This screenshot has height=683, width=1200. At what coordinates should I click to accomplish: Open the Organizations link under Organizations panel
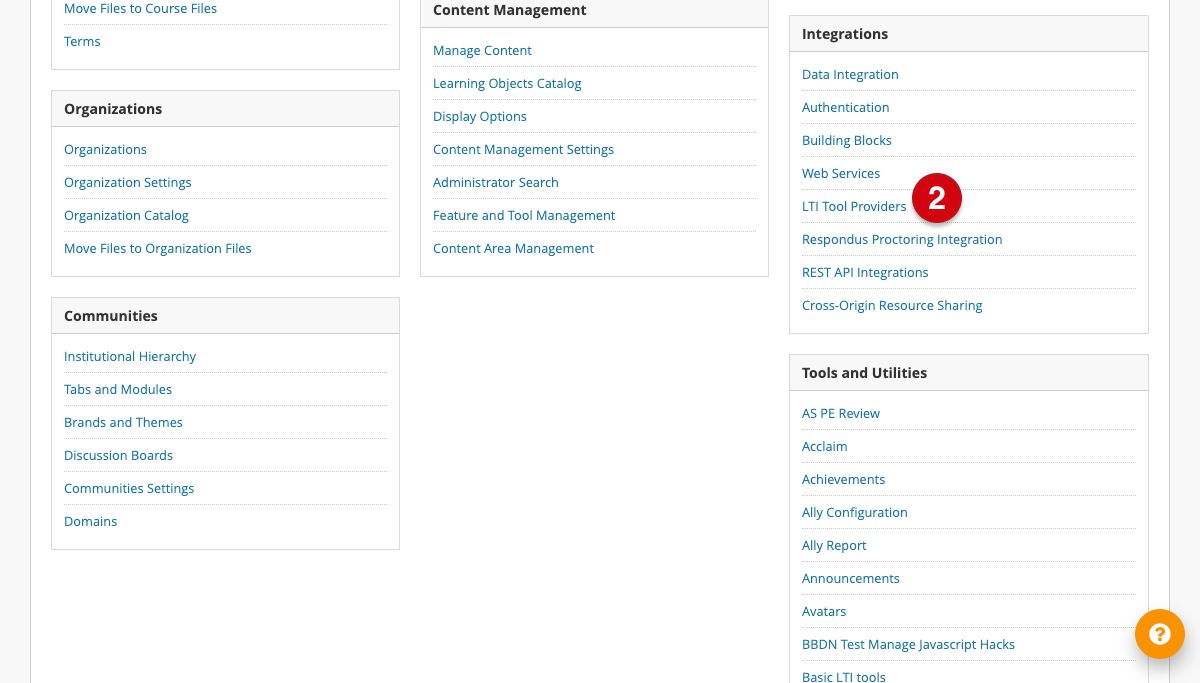105,149
